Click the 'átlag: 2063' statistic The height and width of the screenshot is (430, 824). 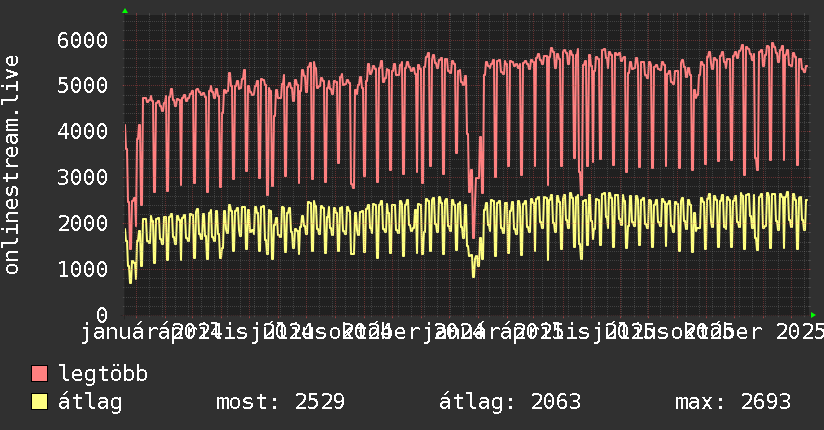[x=510, y=403]
